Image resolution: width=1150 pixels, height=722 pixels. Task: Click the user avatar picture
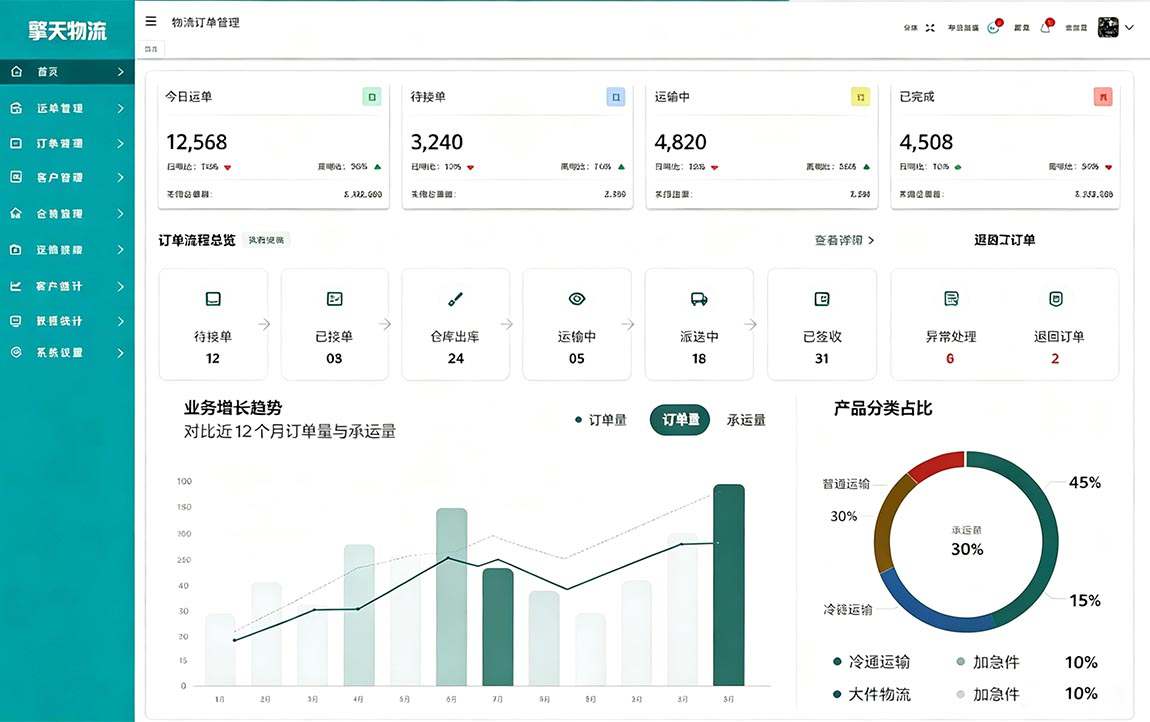pos(1107,27)
